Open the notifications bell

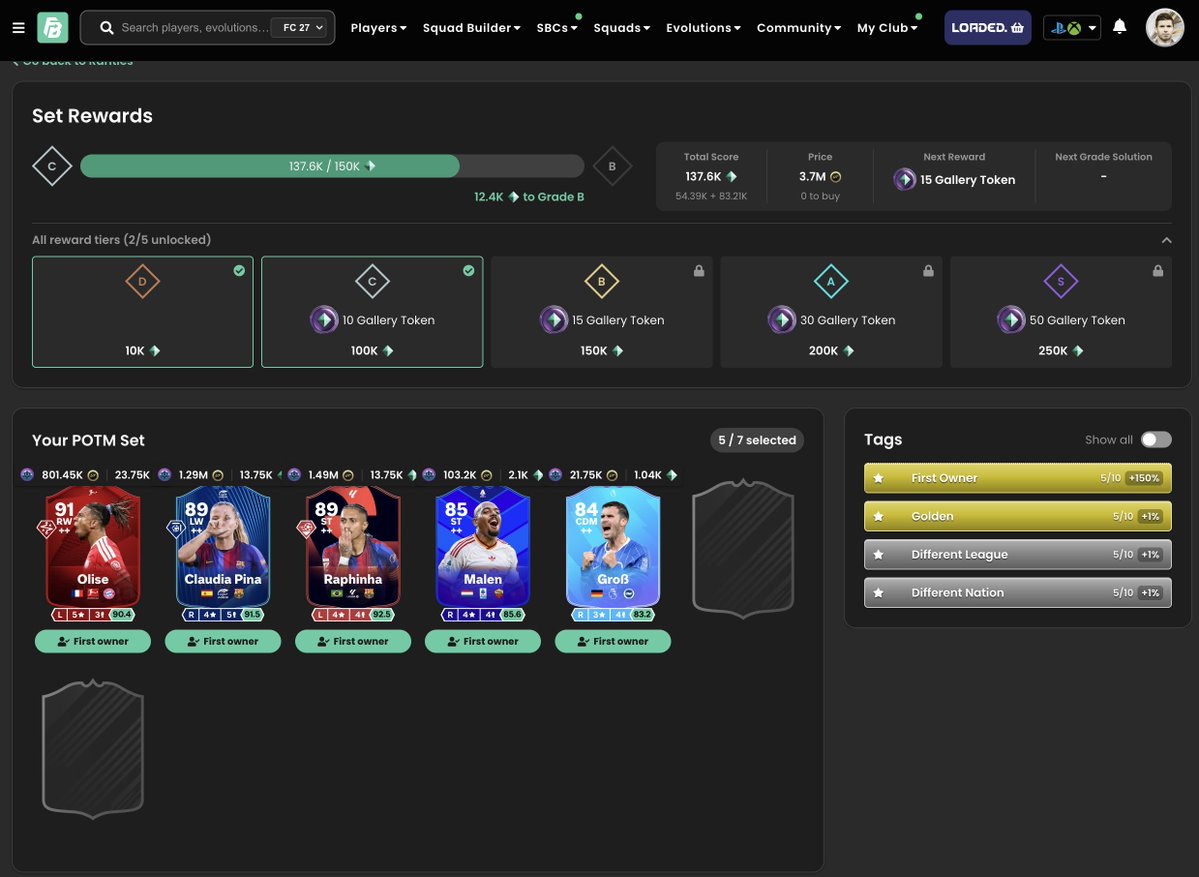pos(1119,27)
